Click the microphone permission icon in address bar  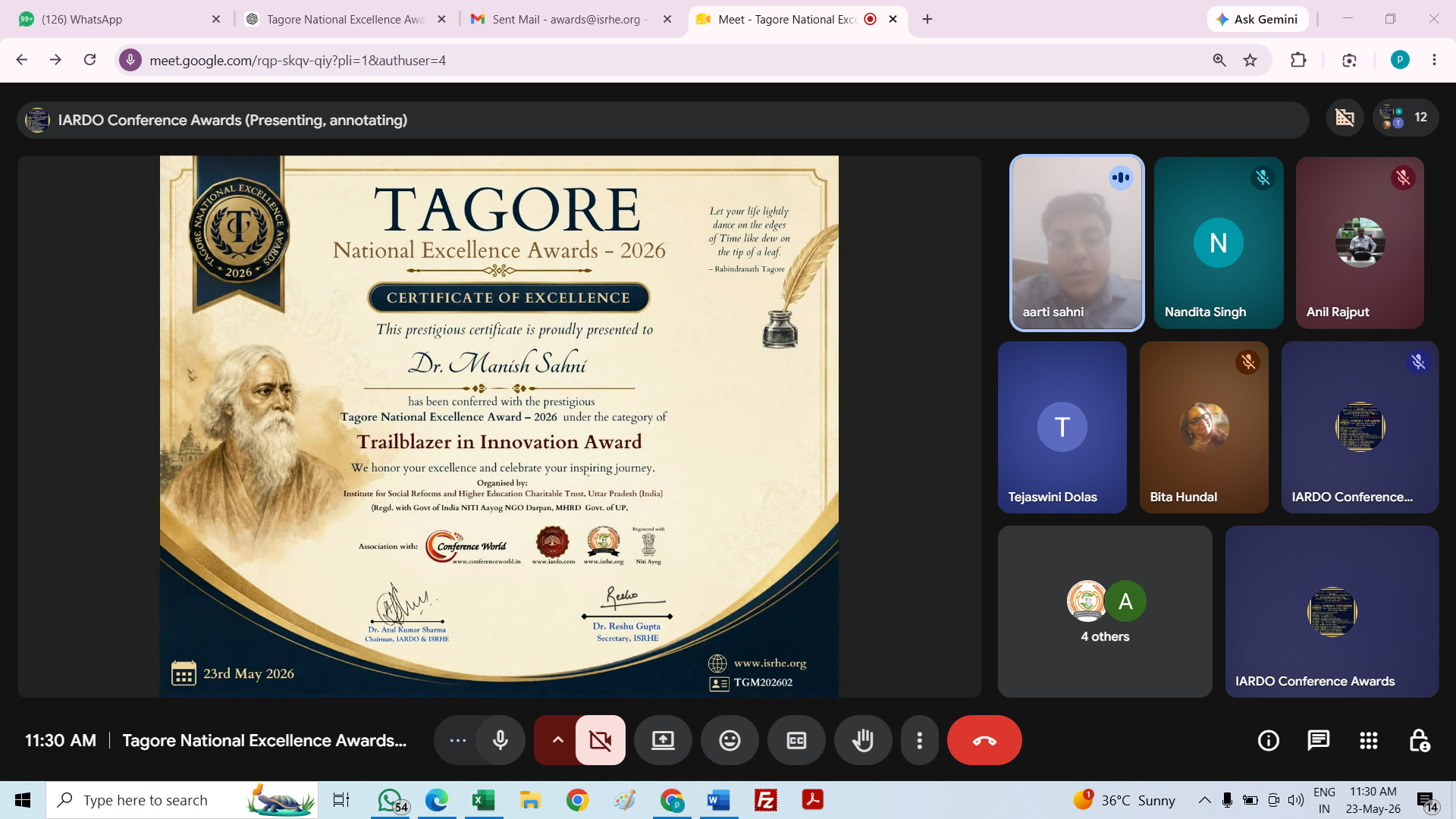point(130,60)
